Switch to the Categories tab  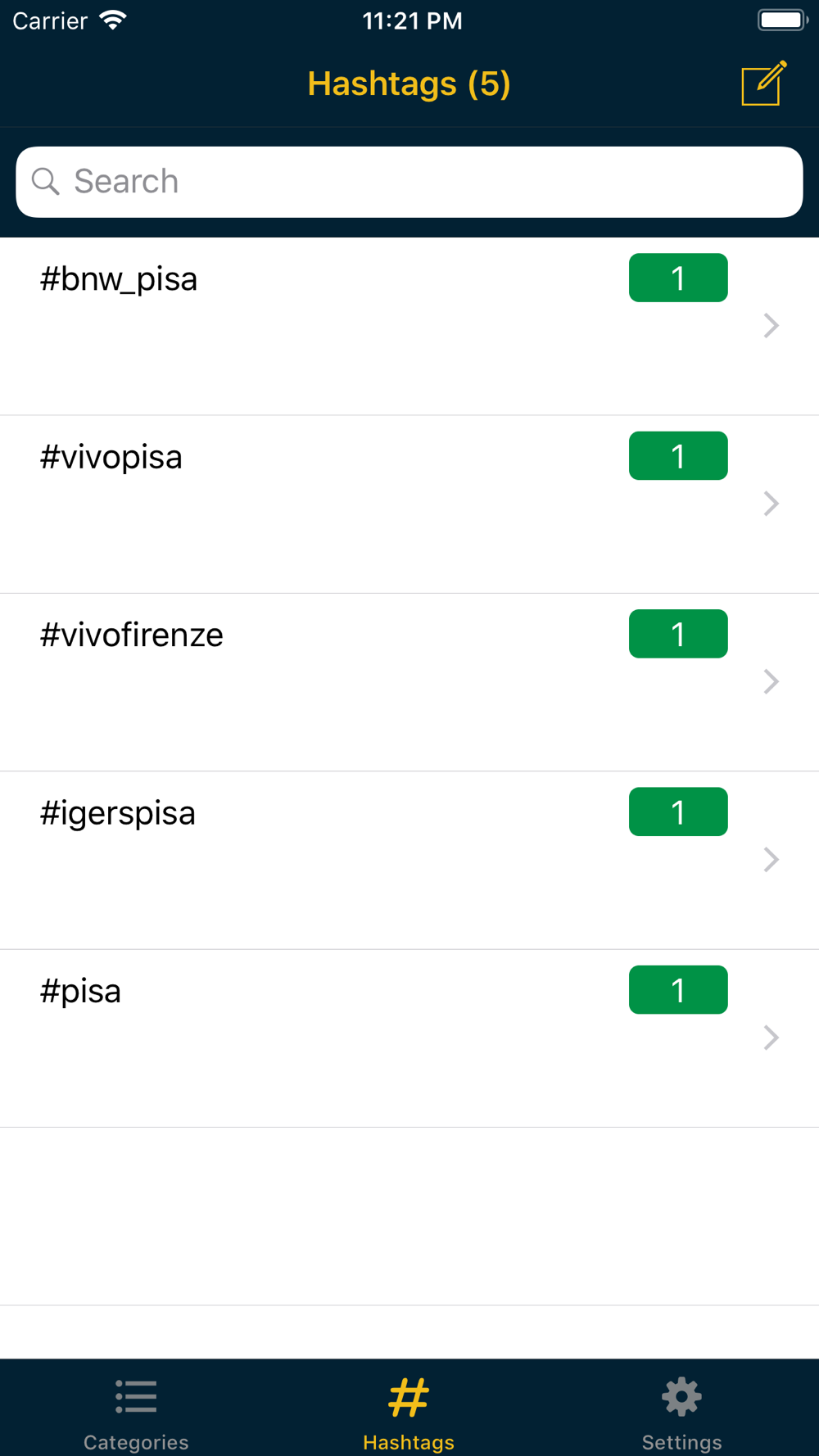pos(136,1408)
